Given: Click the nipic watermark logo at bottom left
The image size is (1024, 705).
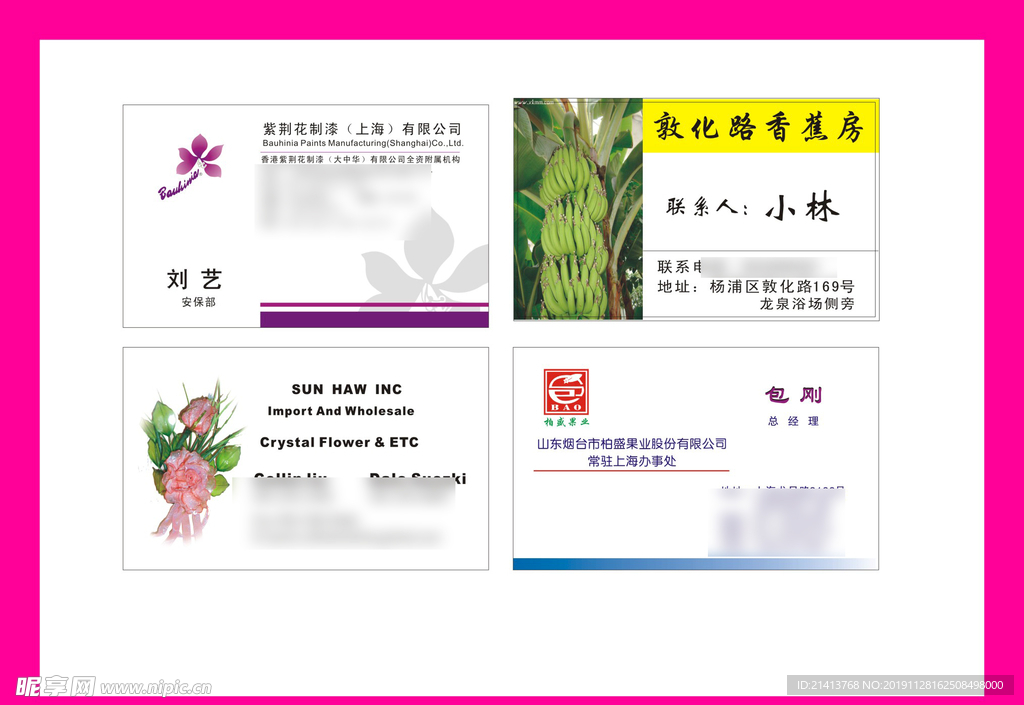Looking at the screenshot, I should coord(55,686).
